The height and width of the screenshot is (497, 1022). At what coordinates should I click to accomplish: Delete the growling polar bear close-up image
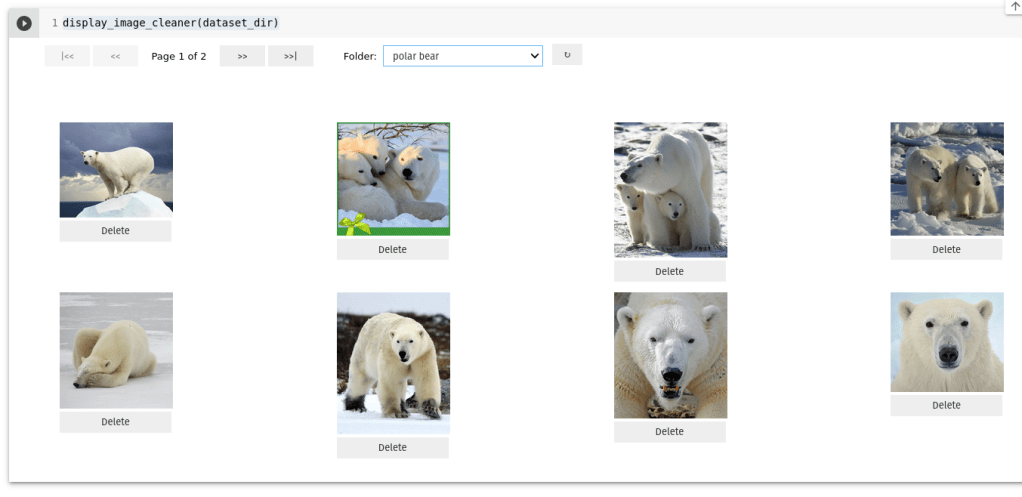(669, 431)
